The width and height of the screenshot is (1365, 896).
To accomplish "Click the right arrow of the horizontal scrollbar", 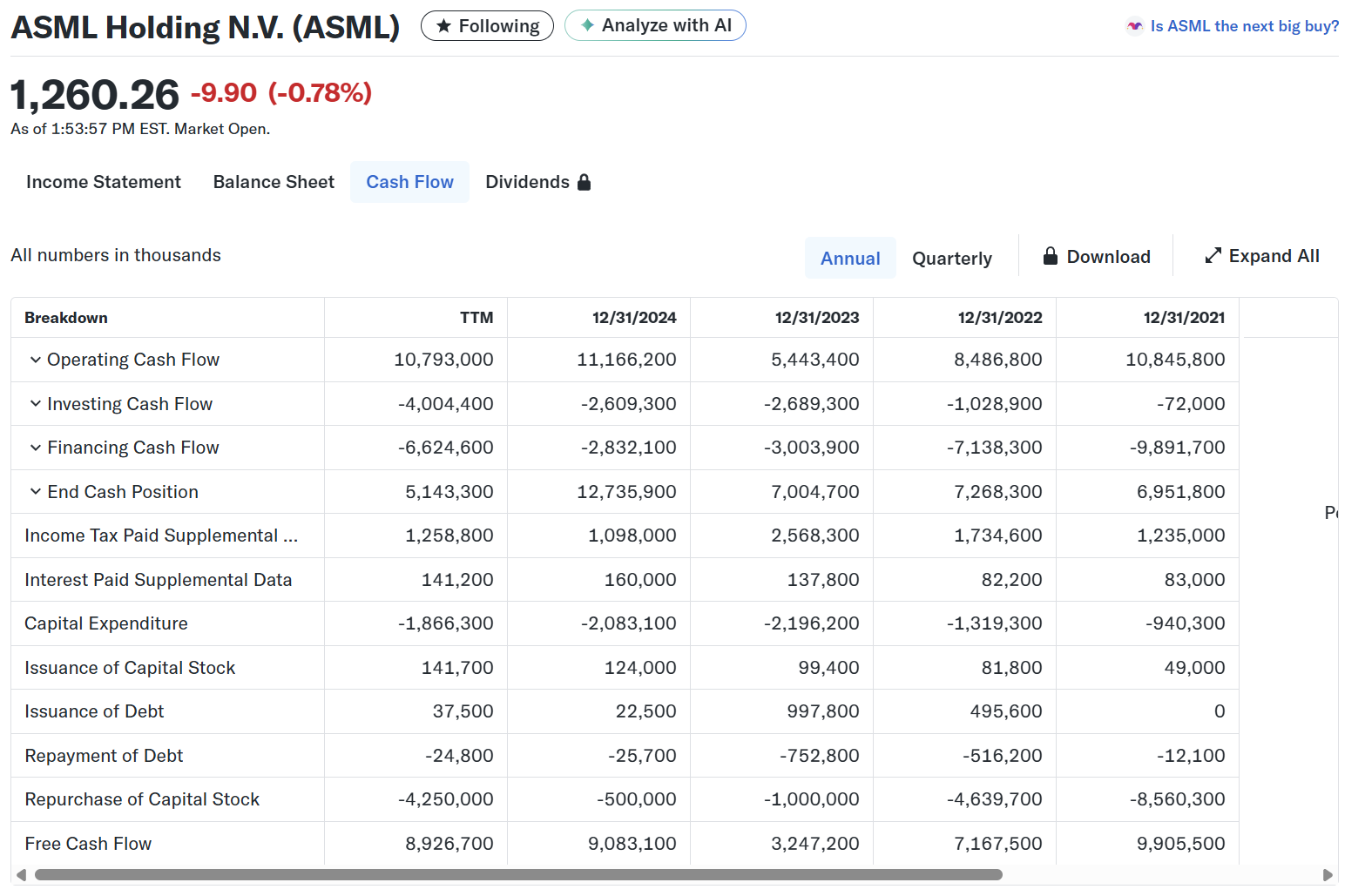I will pyautogui.click(x=1328, y=874).
